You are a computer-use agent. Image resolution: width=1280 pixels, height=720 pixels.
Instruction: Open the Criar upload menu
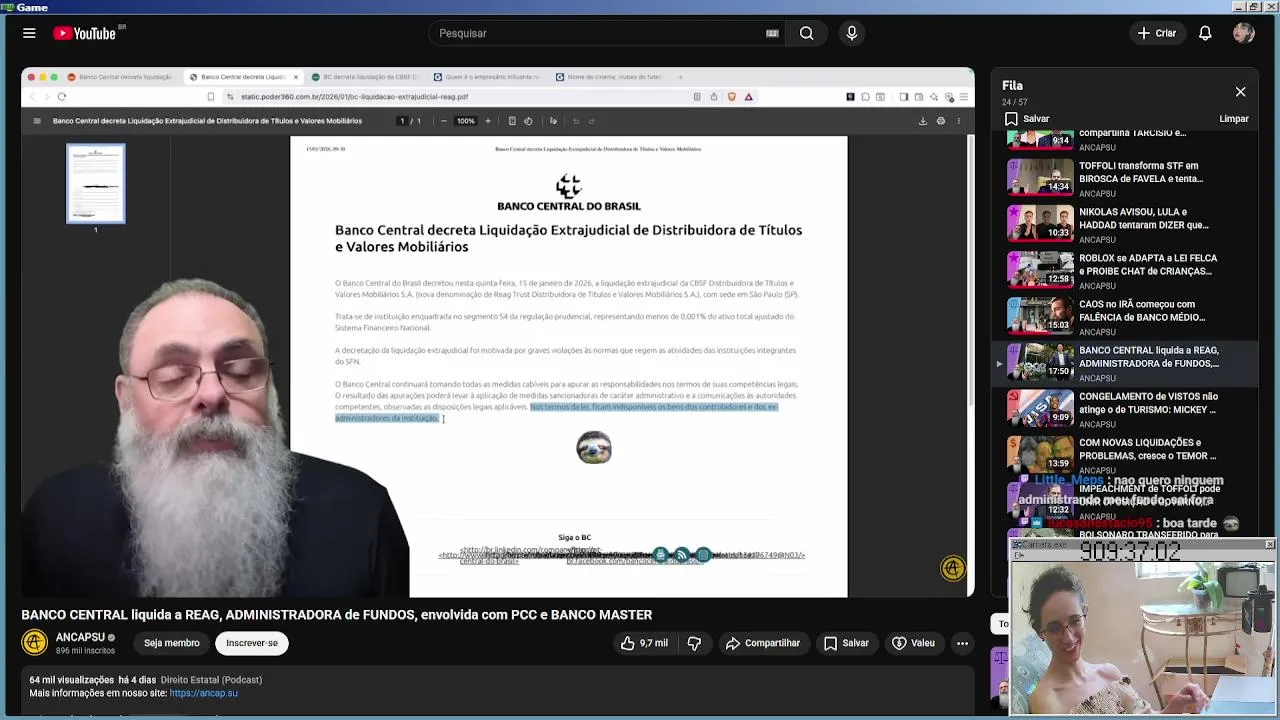(1157, 33)
